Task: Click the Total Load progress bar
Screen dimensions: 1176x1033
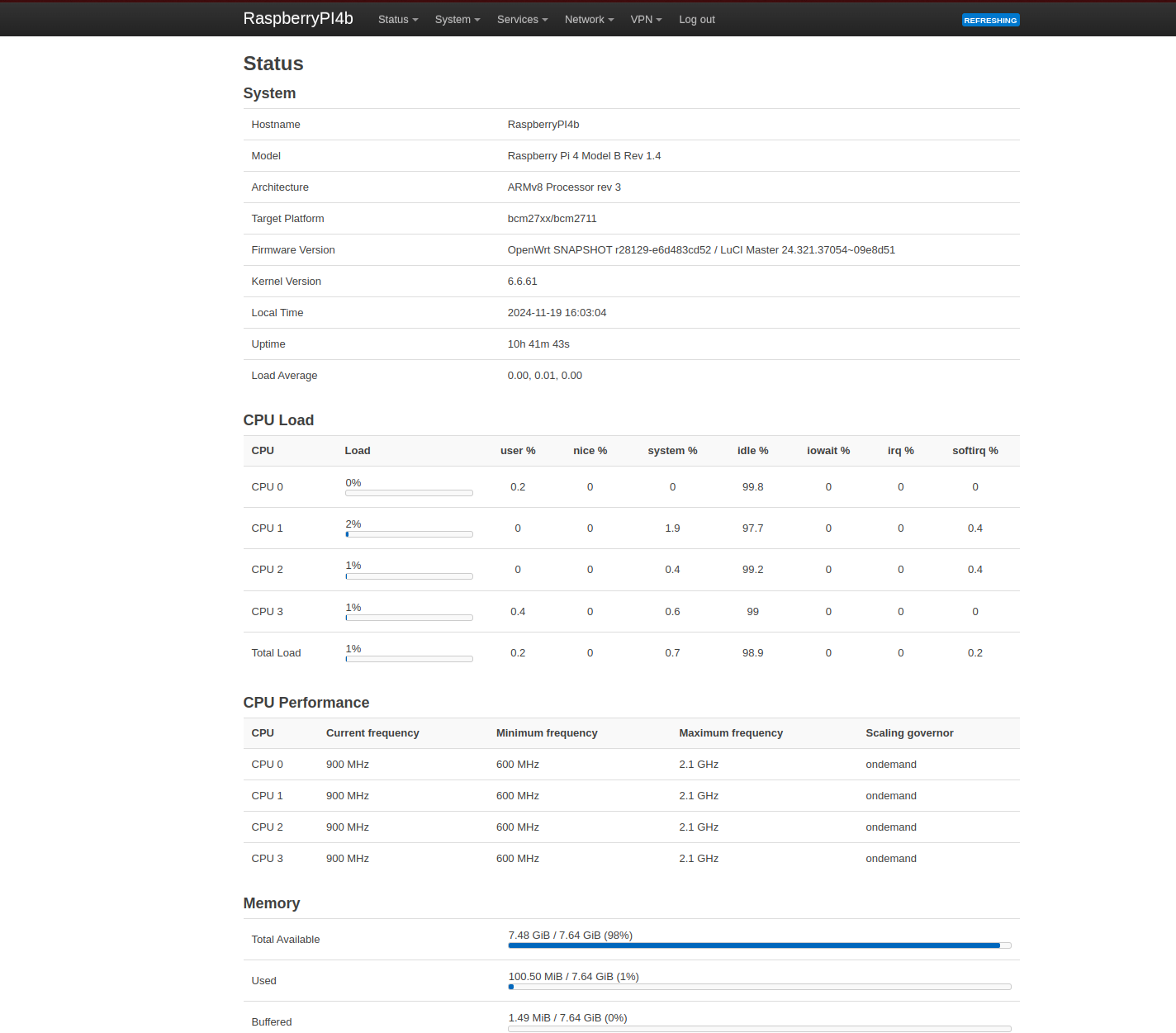Action: [x=409, y=659]
